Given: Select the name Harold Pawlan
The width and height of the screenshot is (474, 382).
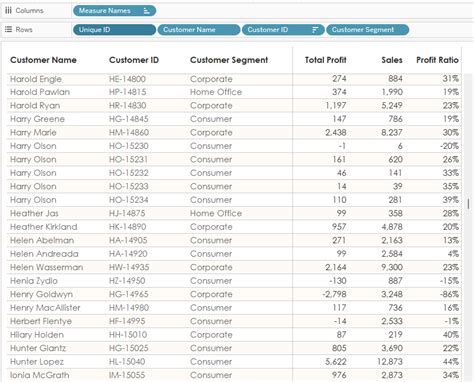Looking at the screenshot, I should 40,92.
